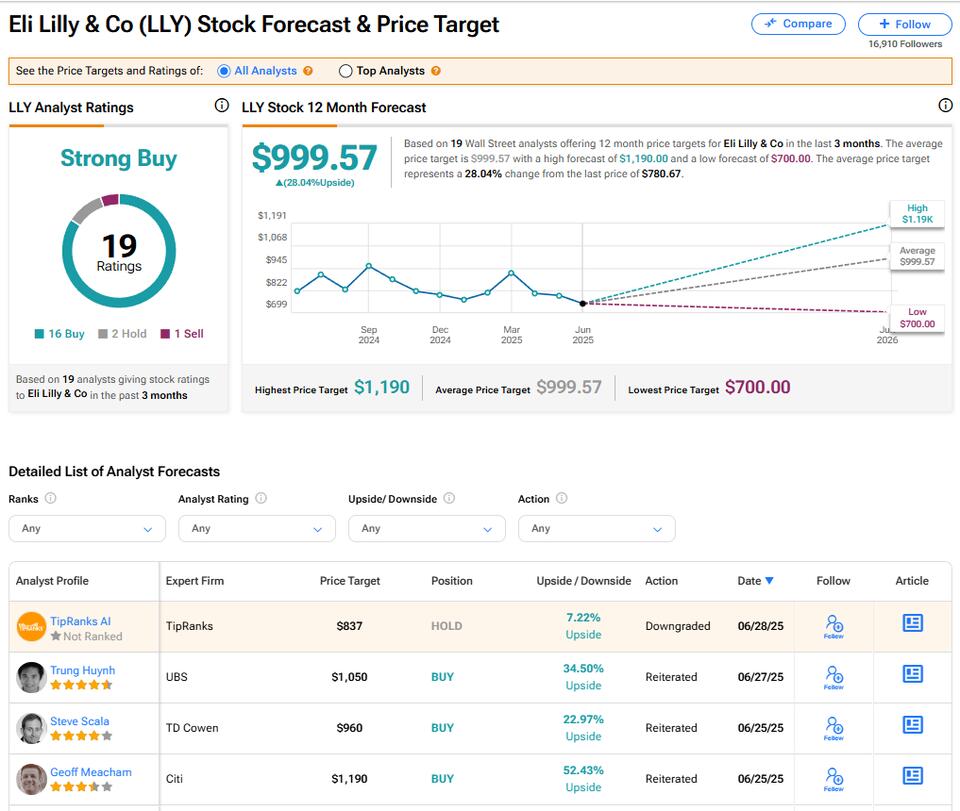
Task: Click the Low $700.00 forecast label on chart
Action: click(917, 318)
